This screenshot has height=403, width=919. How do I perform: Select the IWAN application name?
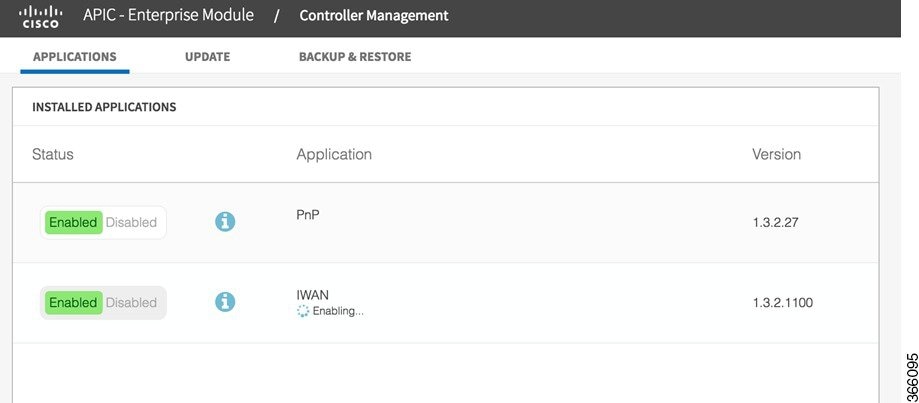(312, 295)
